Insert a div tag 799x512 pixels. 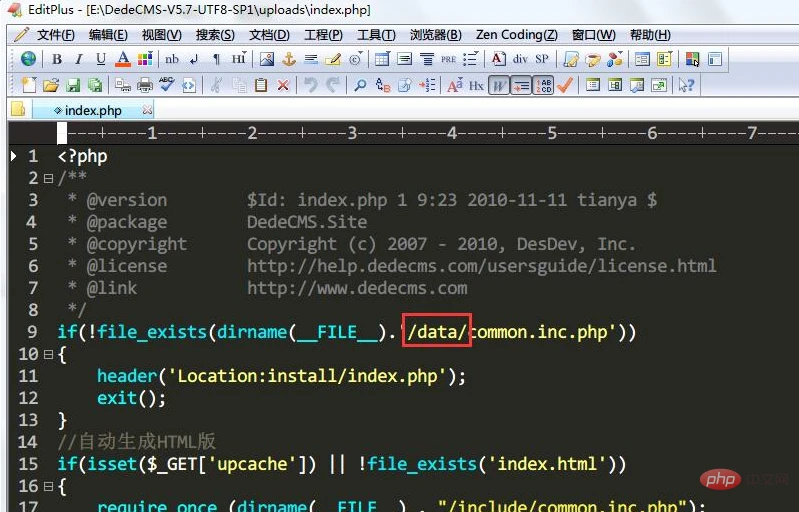[x=520, y=59]
